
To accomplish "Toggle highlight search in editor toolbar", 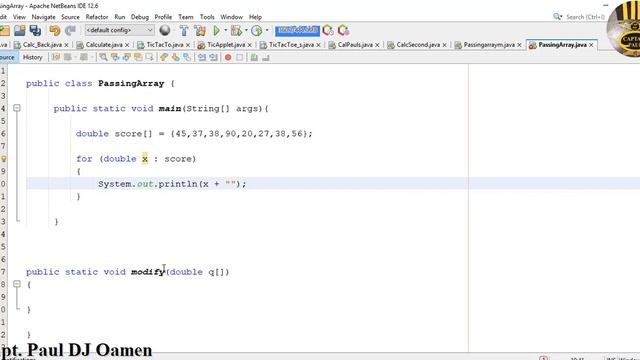I will tap(138, 57).
